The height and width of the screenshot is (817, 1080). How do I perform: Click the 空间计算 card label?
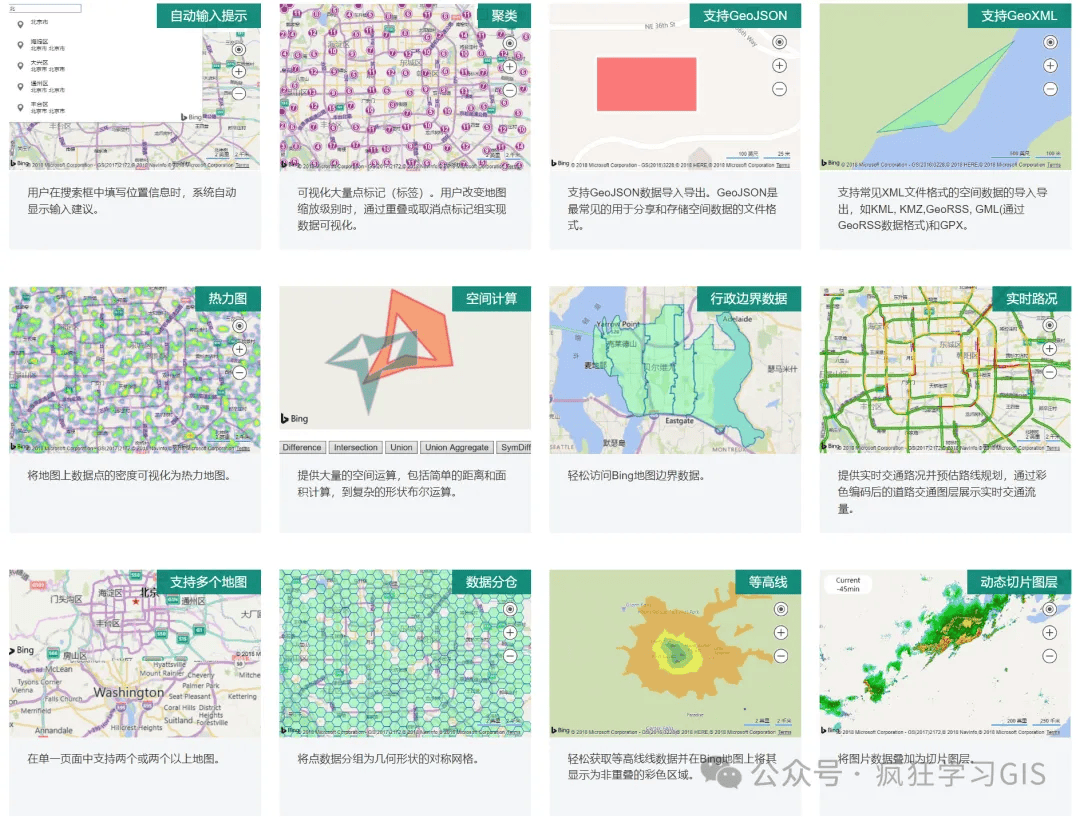coord(491,299)
